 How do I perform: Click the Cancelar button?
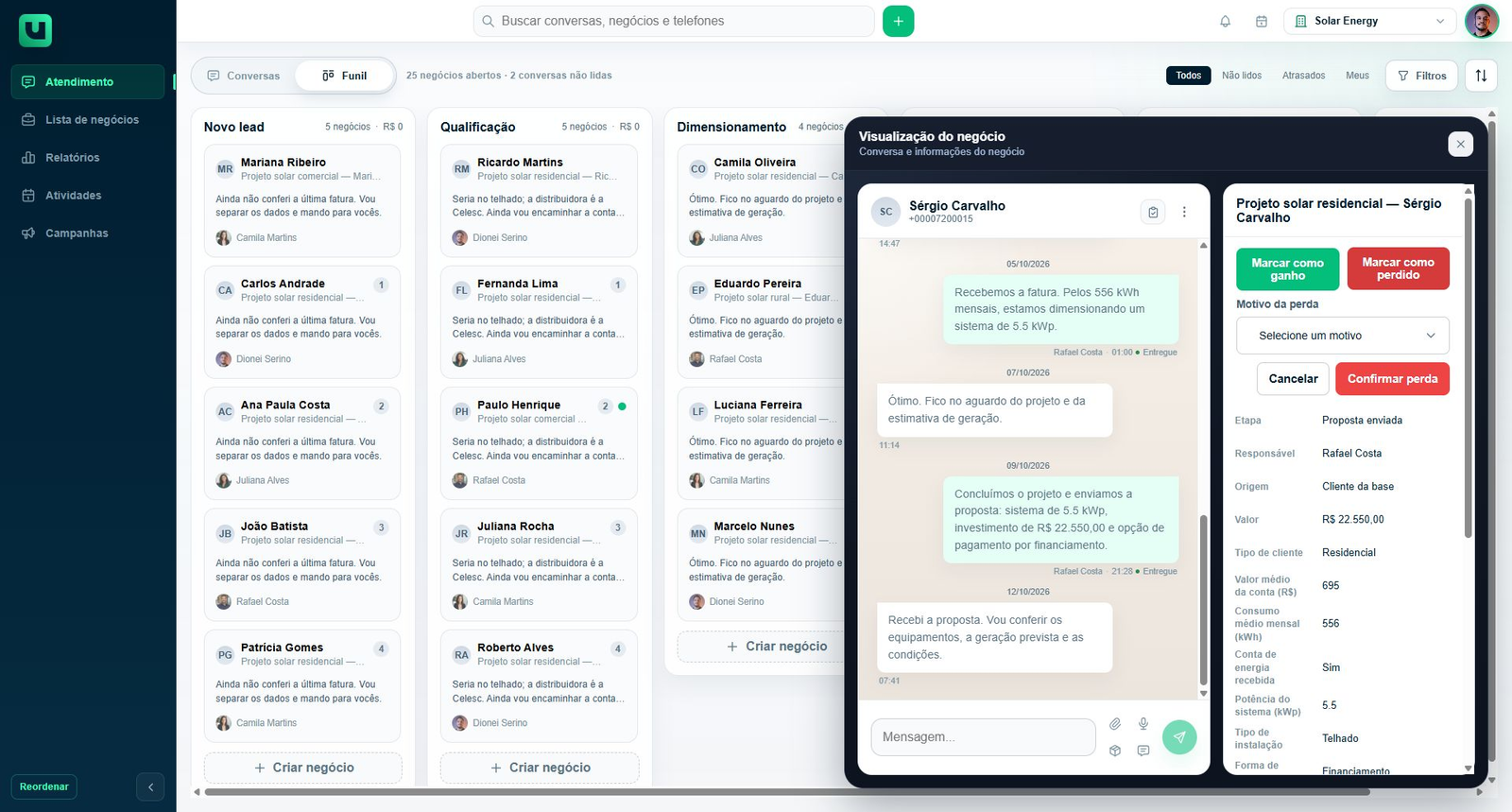(1293, 379)
